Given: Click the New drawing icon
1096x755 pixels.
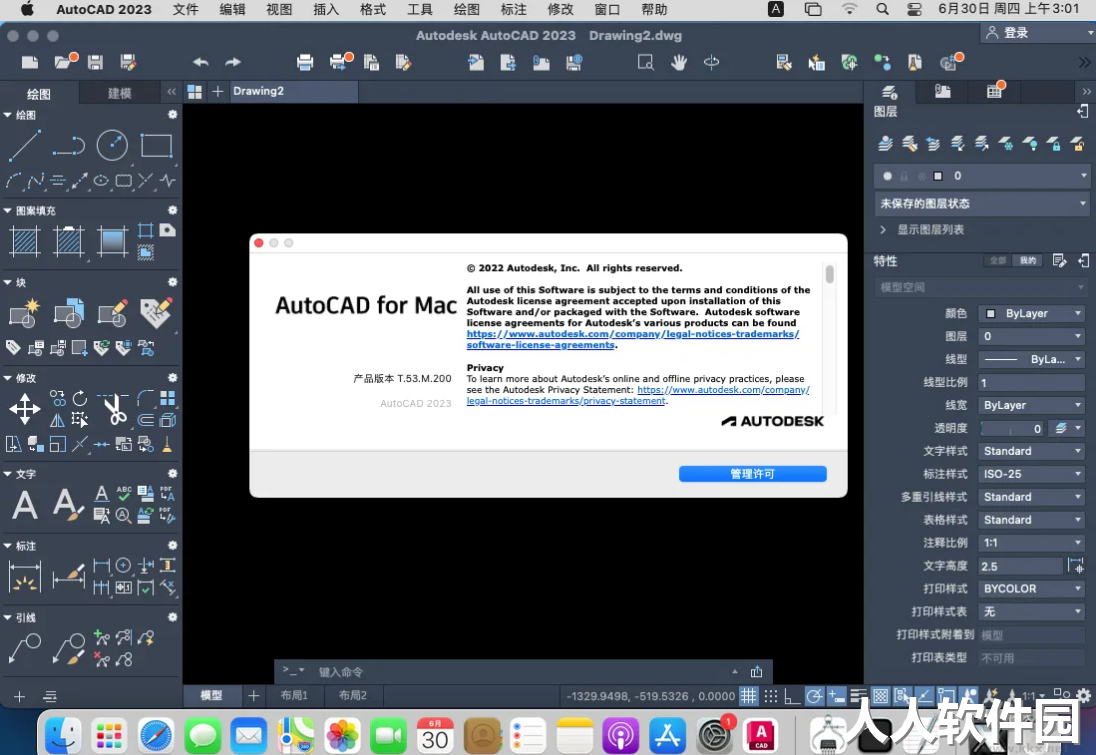Looking at the screenshot, I should (29, 62).
